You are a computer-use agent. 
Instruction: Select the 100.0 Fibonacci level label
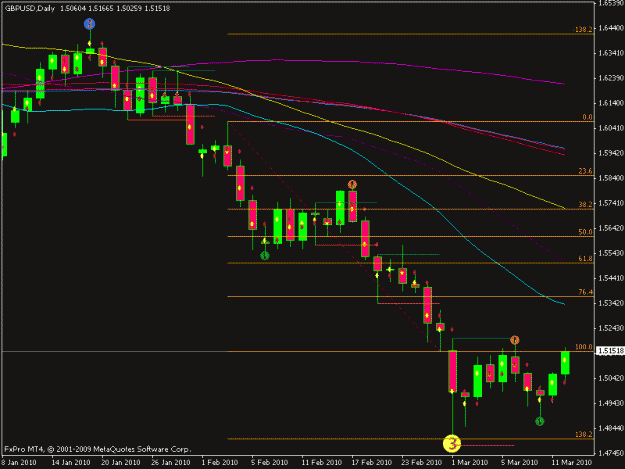[584, 347]
